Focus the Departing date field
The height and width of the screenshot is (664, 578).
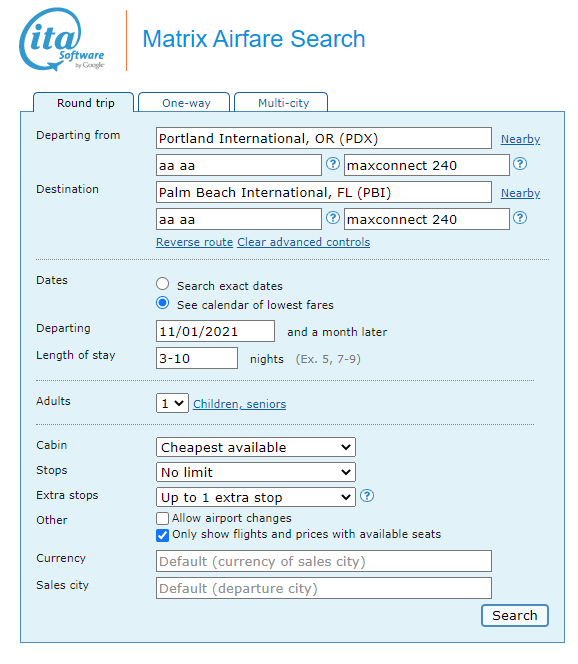point(216,331)
